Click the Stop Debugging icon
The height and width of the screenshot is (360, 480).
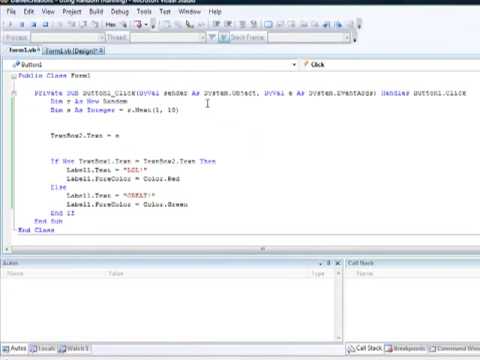[x=34, y=24]
